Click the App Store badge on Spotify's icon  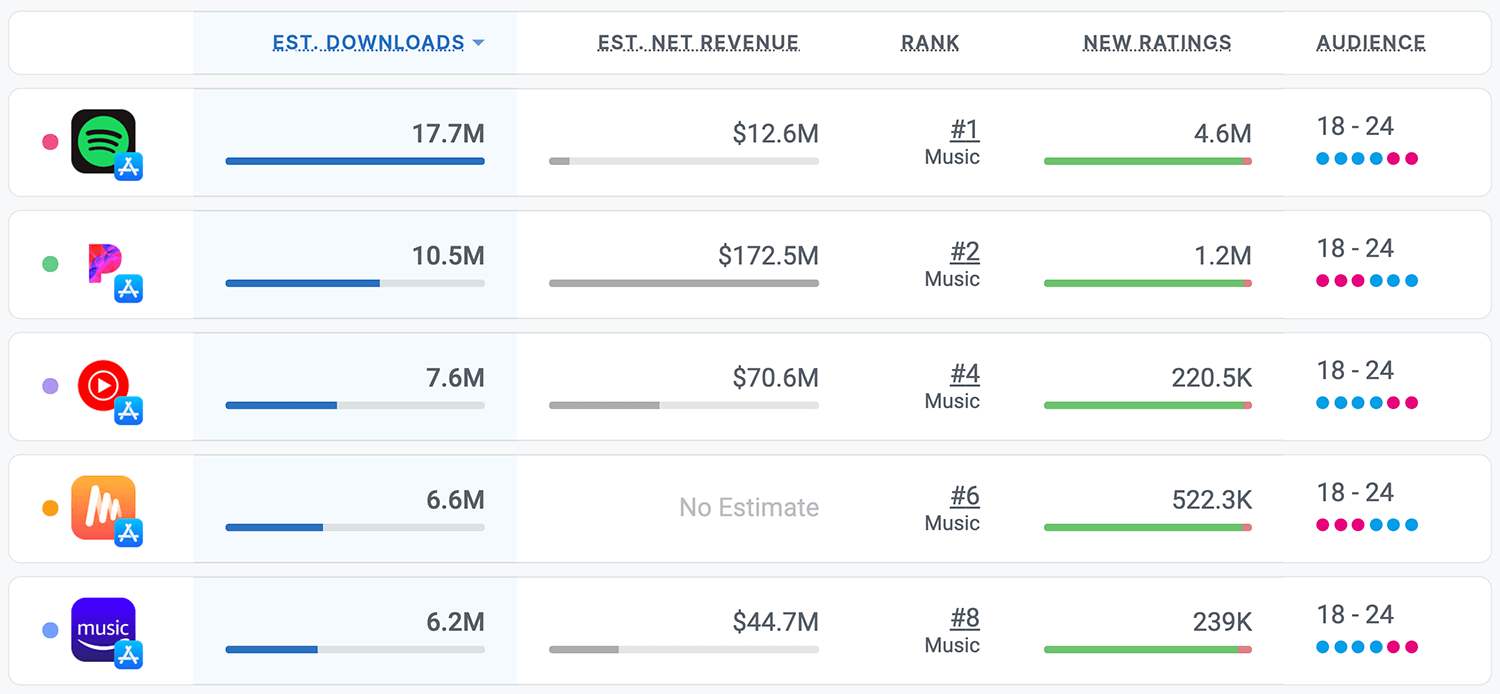(128, 167)
